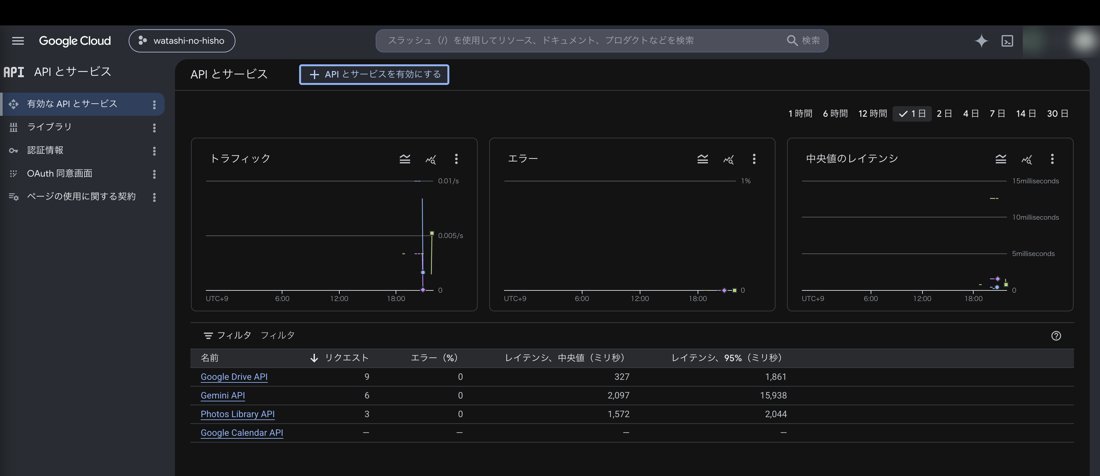The width and height of the screenshot is (1100, 476).
Task: Select the 30 日 time range
Action: pyautogui.click(x=1058, y=114)
